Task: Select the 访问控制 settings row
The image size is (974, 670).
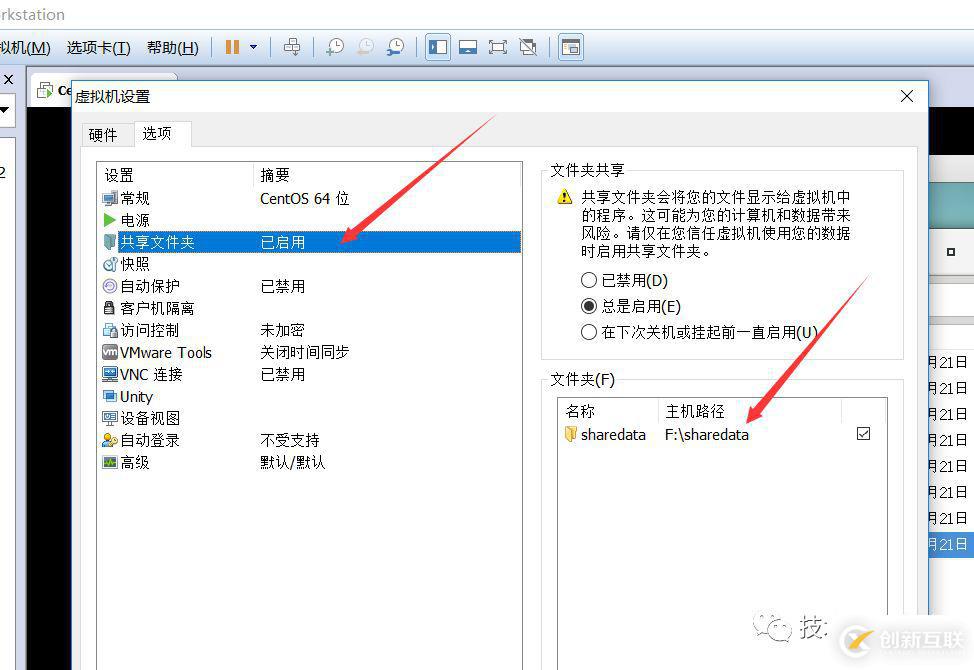Action: (309, 330)
